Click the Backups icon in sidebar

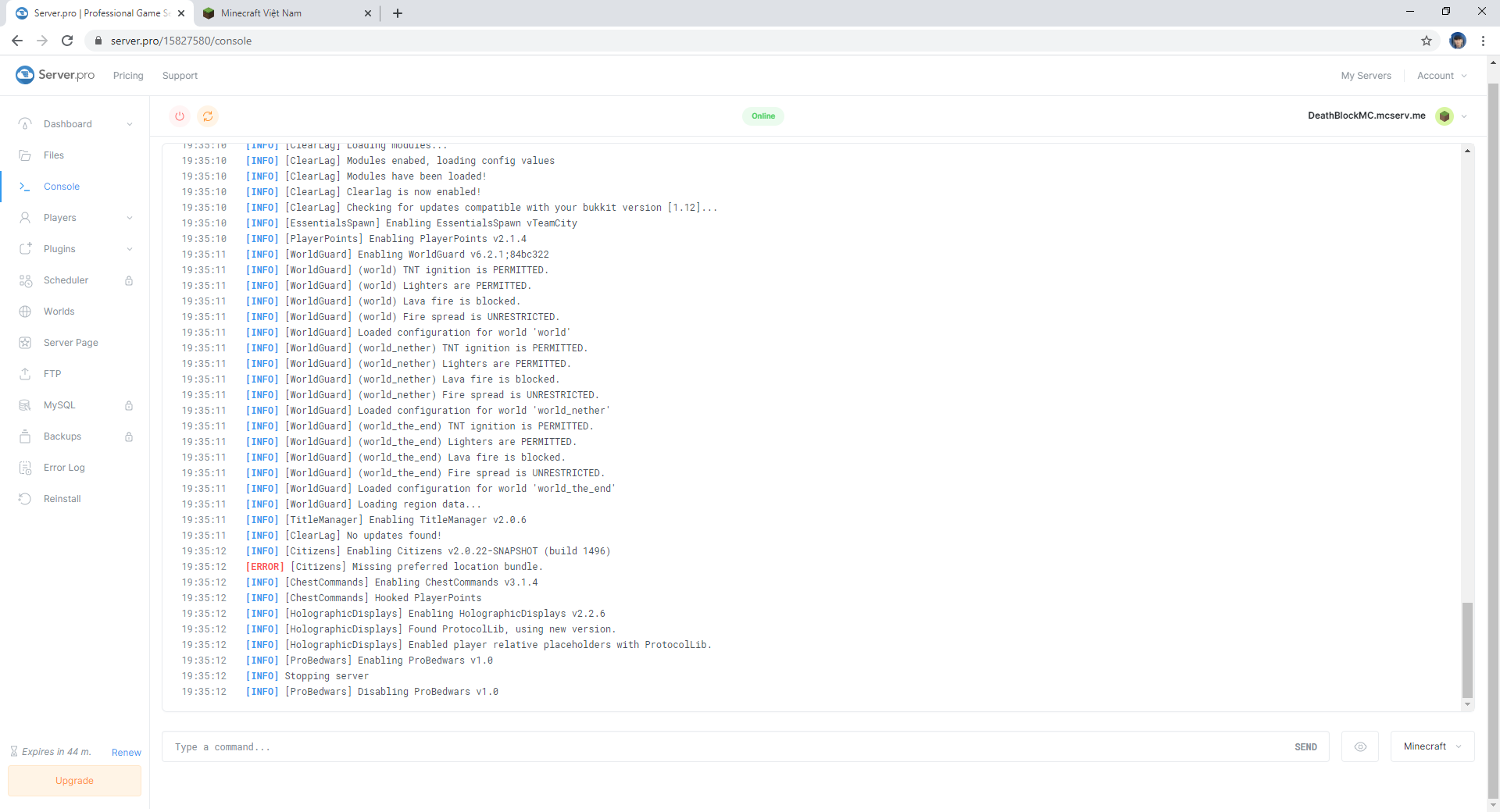pos(25,436)
